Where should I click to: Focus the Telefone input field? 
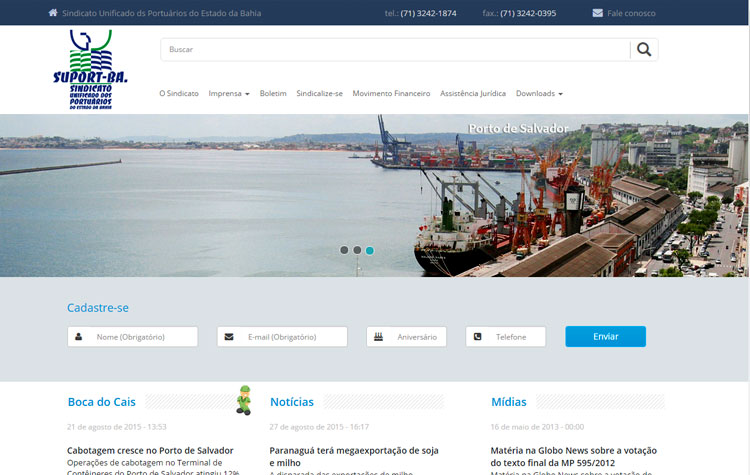coord(506,337)
